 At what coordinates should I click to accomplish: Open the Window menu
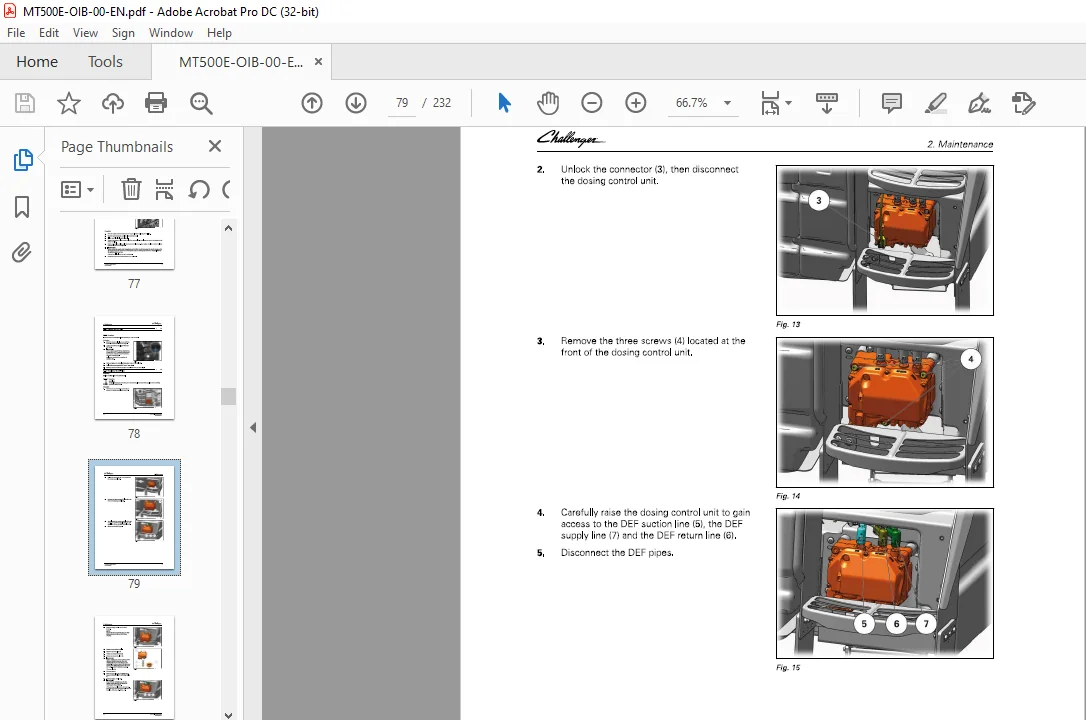(170, 33)
